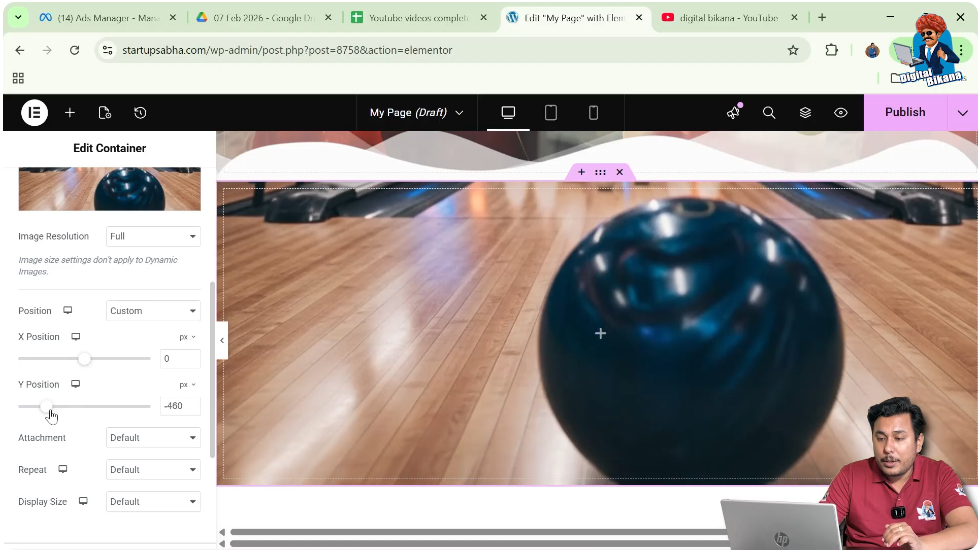The image size is (980, 555).
Task: Open the History clock icon
Action: click(x=140, y=113)
